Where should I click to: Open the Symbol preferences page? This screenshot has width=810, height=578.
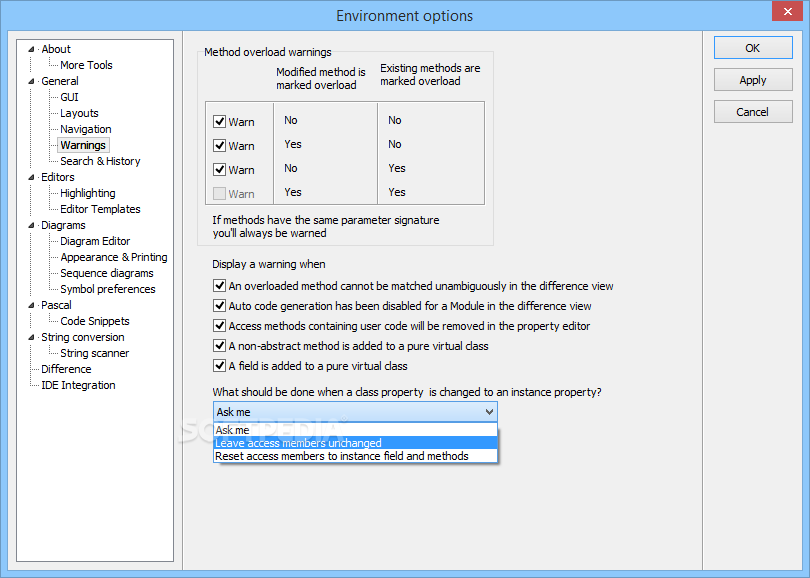(x=108, y=289)
